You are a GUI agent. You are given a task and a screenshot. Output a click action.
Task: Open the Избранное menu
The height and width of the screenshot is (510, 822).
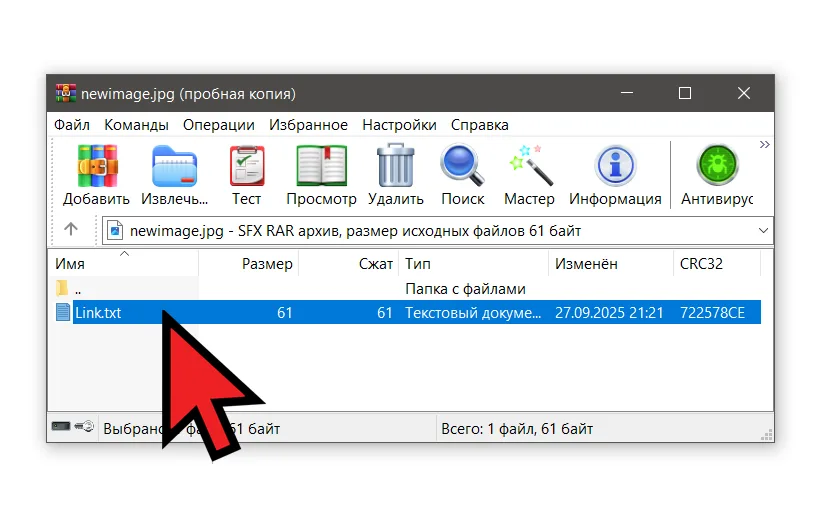(x=308, y=125)
